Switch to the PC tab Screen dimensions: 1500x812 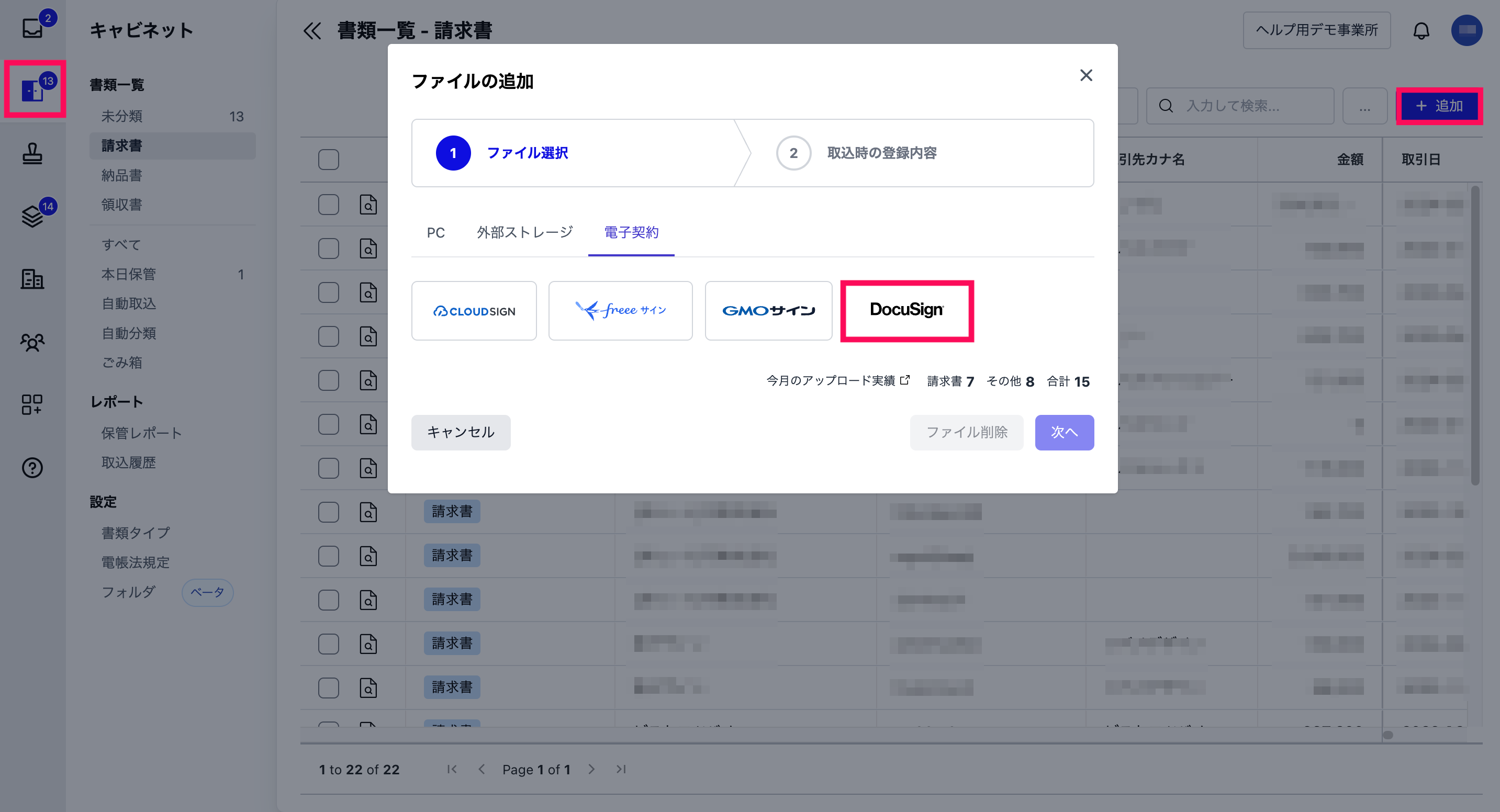[x=435, y=233]
